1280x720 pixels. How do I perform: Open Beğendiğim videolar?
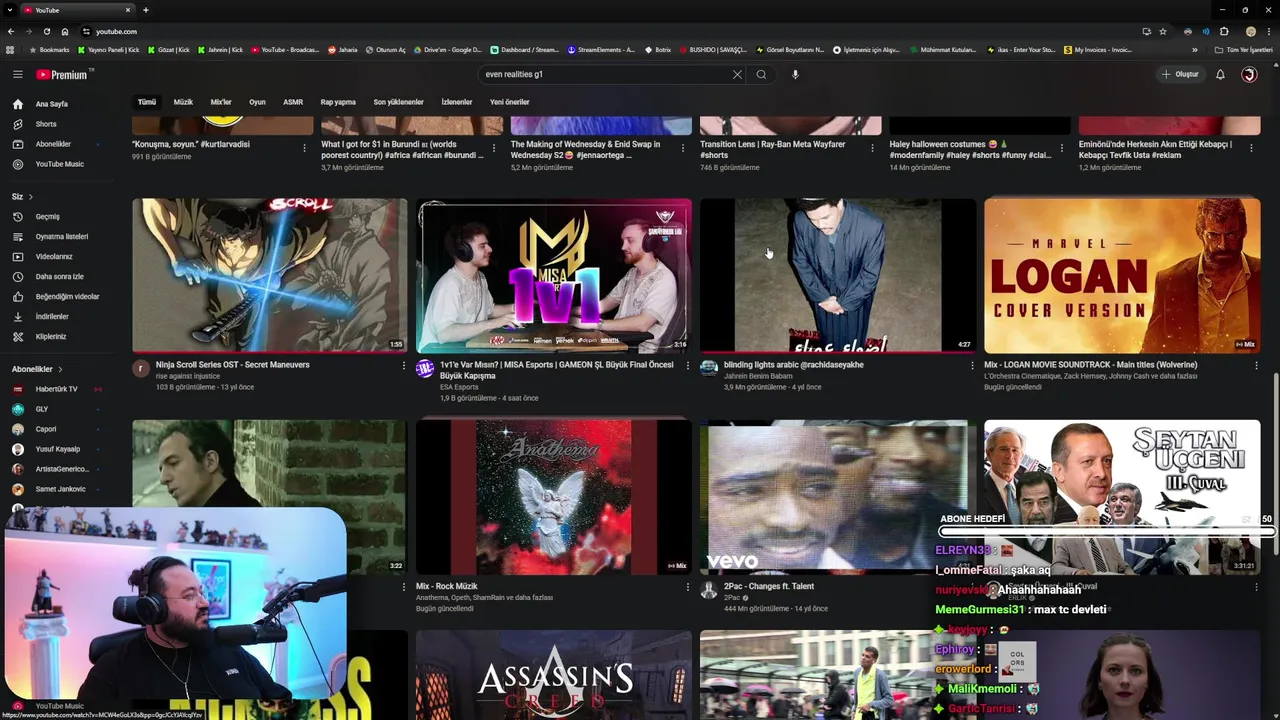click(67, 297)
